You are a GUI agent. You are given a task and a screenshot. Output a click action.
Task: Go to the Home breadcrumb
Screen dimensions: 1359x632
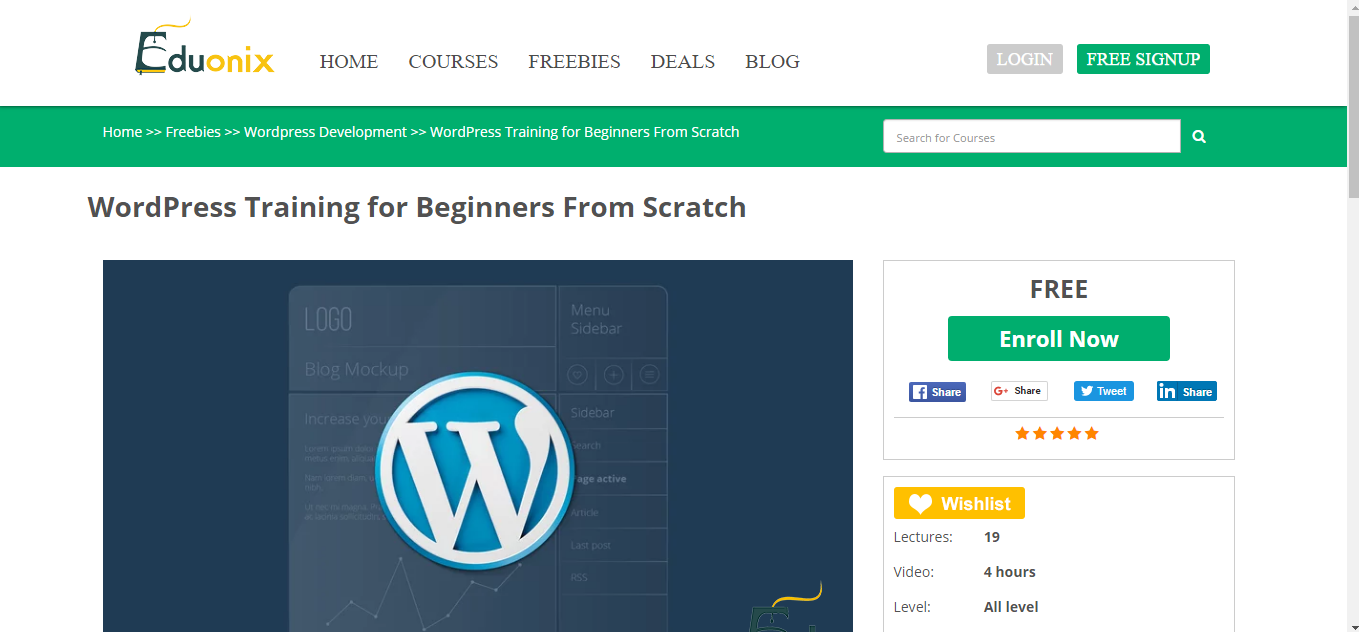[122, 132]
